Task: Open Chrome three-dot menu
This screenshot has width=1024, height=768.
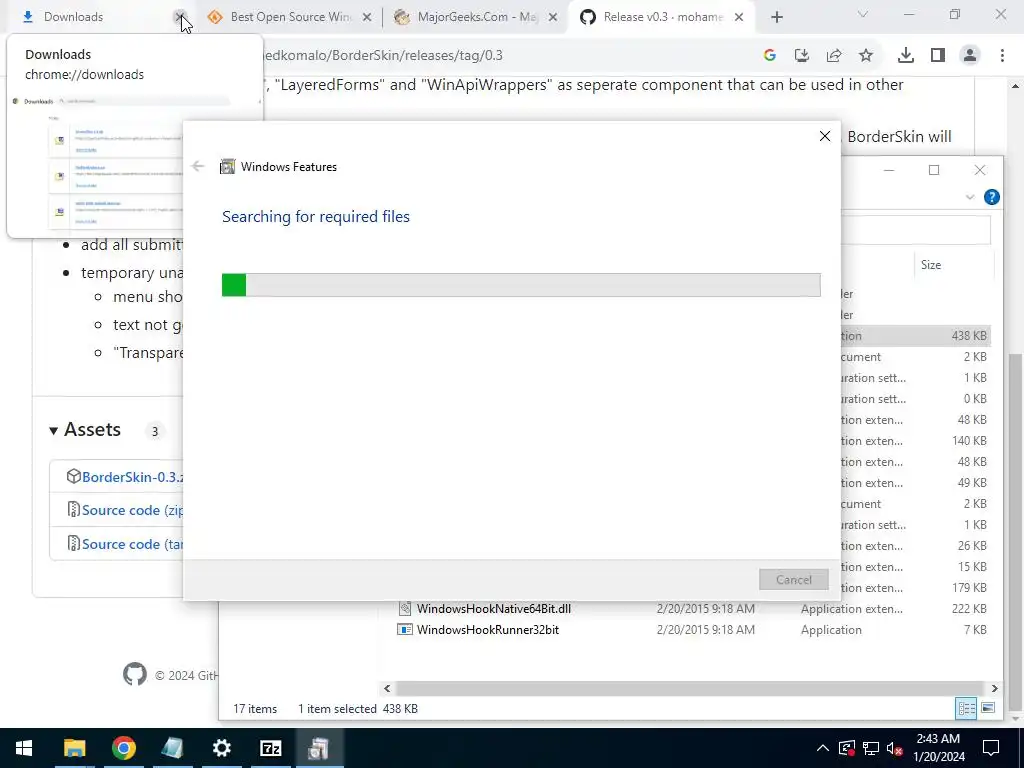Action: (x=1002, y=56)
